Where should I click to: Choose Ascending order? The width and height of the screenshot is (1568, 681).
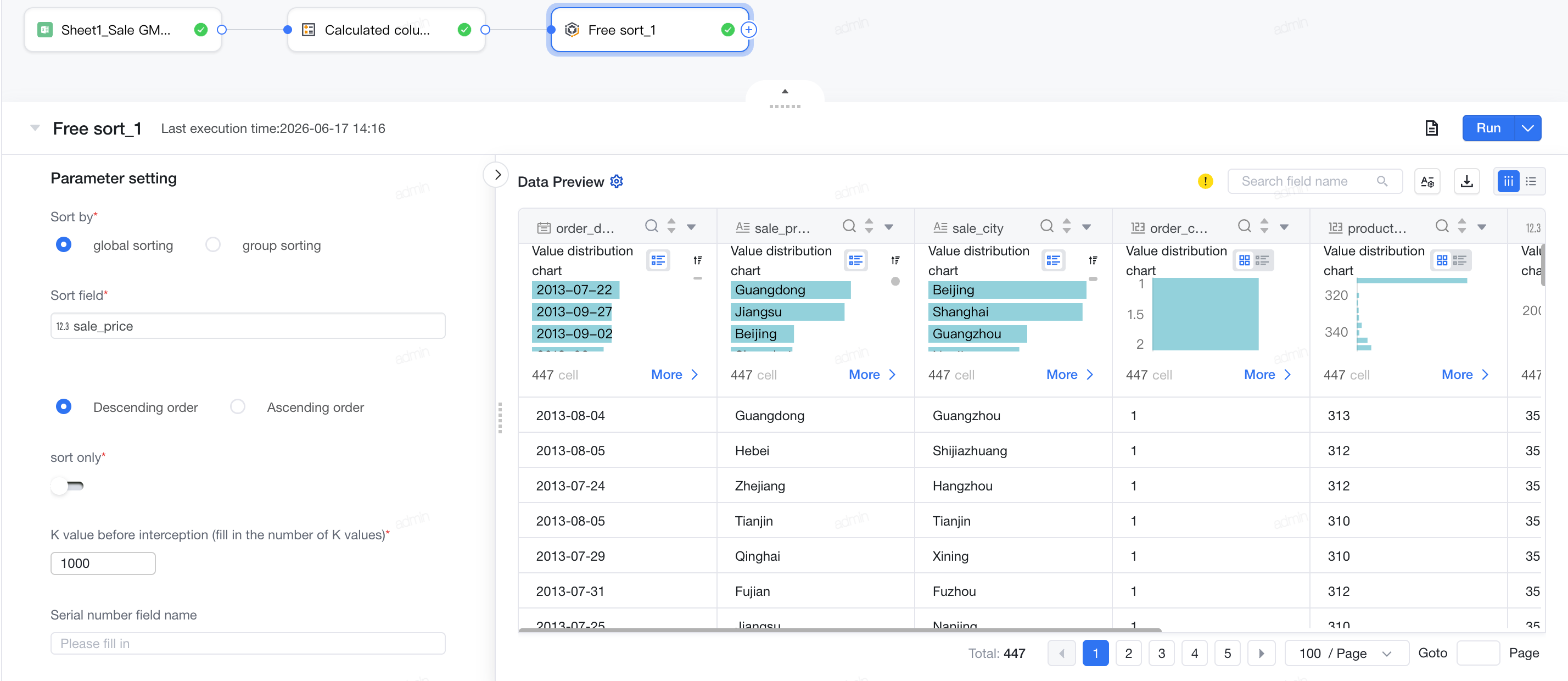[x=237, y=407]
